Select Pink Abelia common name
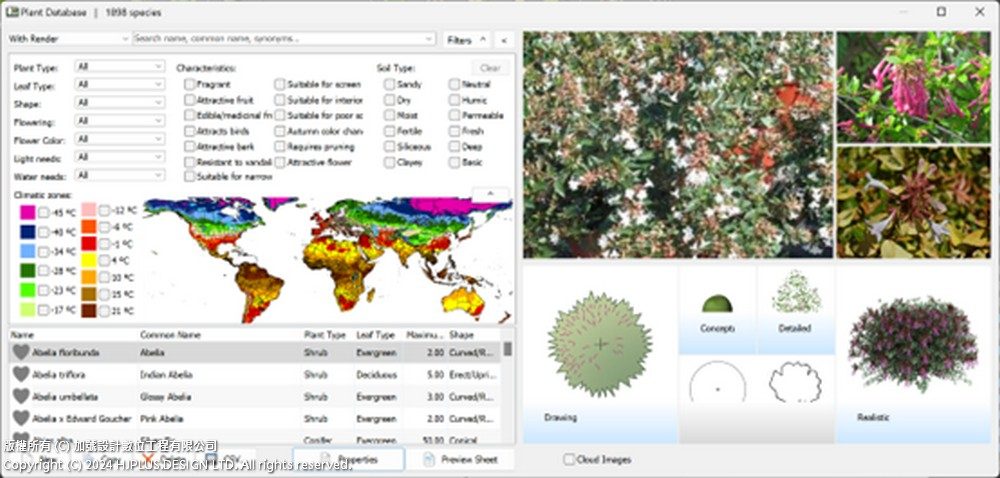The image size is (1000, 478). click(161, 419)
